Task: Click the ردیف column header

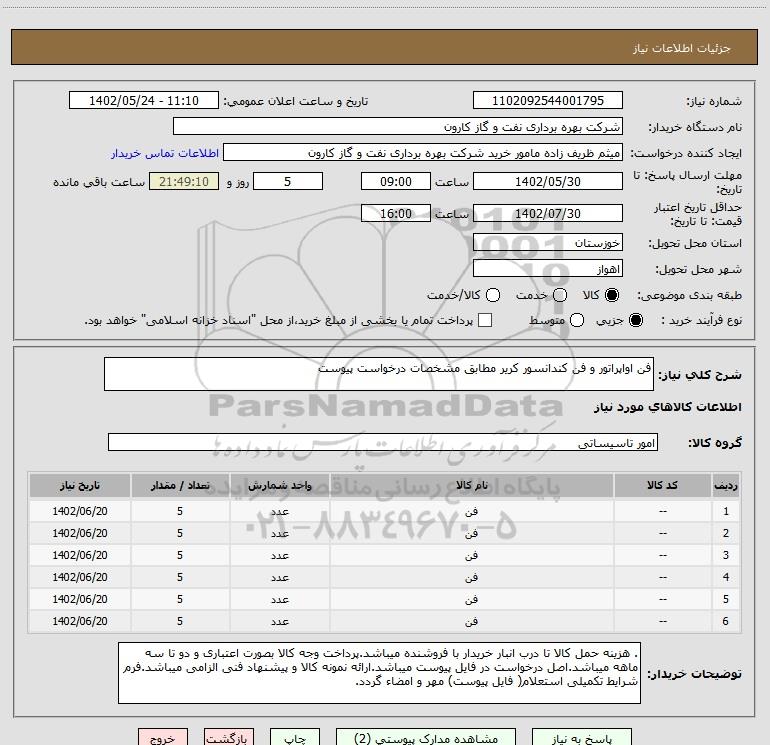Action: (x=726, y=485)
